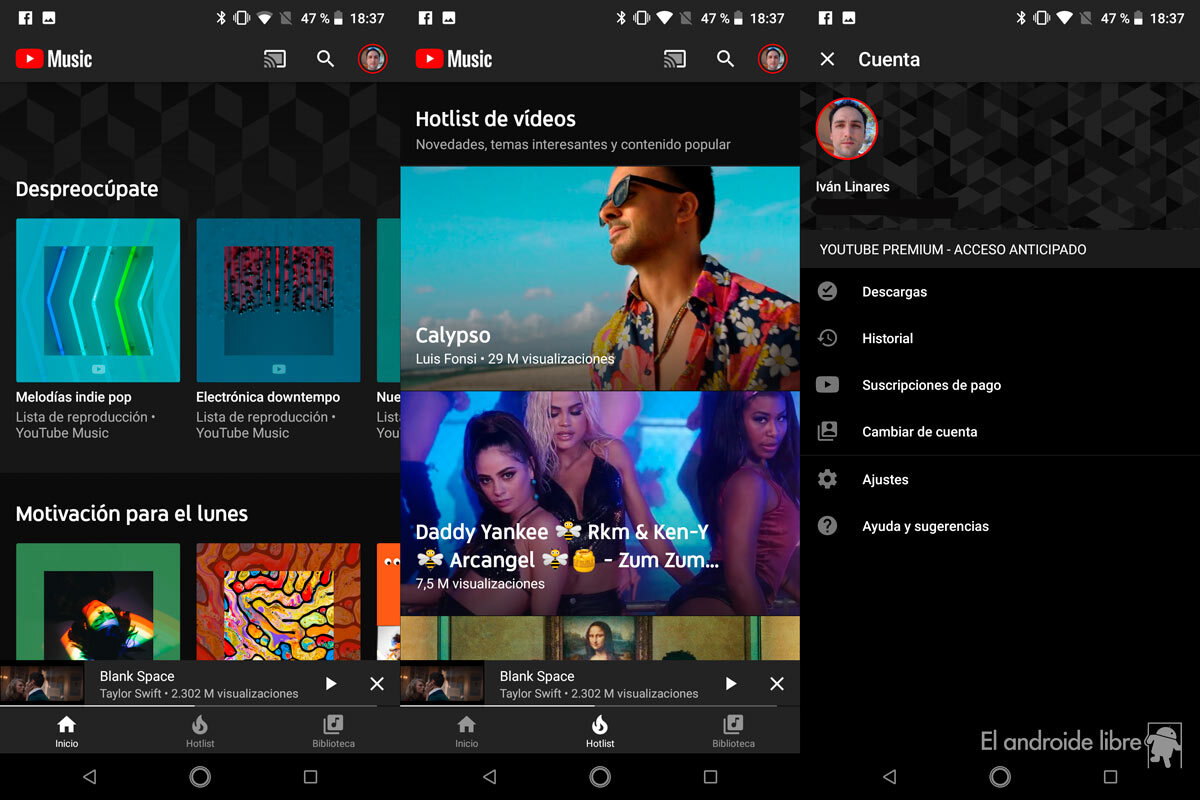This screenshot has height=800, width=1200.
Task: Open the Calypso video by Luis Fonsi
Action: 600,278
